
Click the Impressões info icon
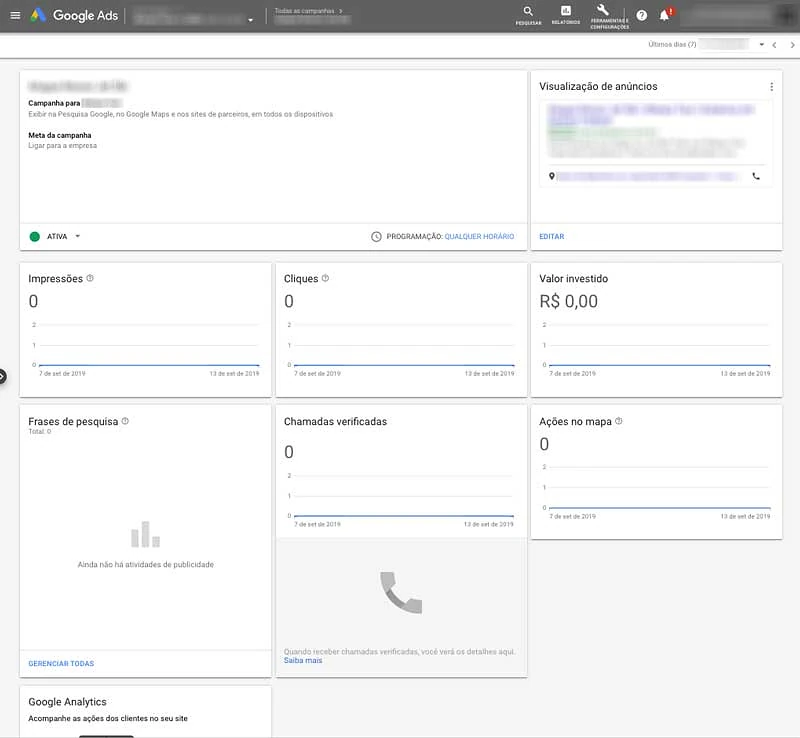(90, 278)
